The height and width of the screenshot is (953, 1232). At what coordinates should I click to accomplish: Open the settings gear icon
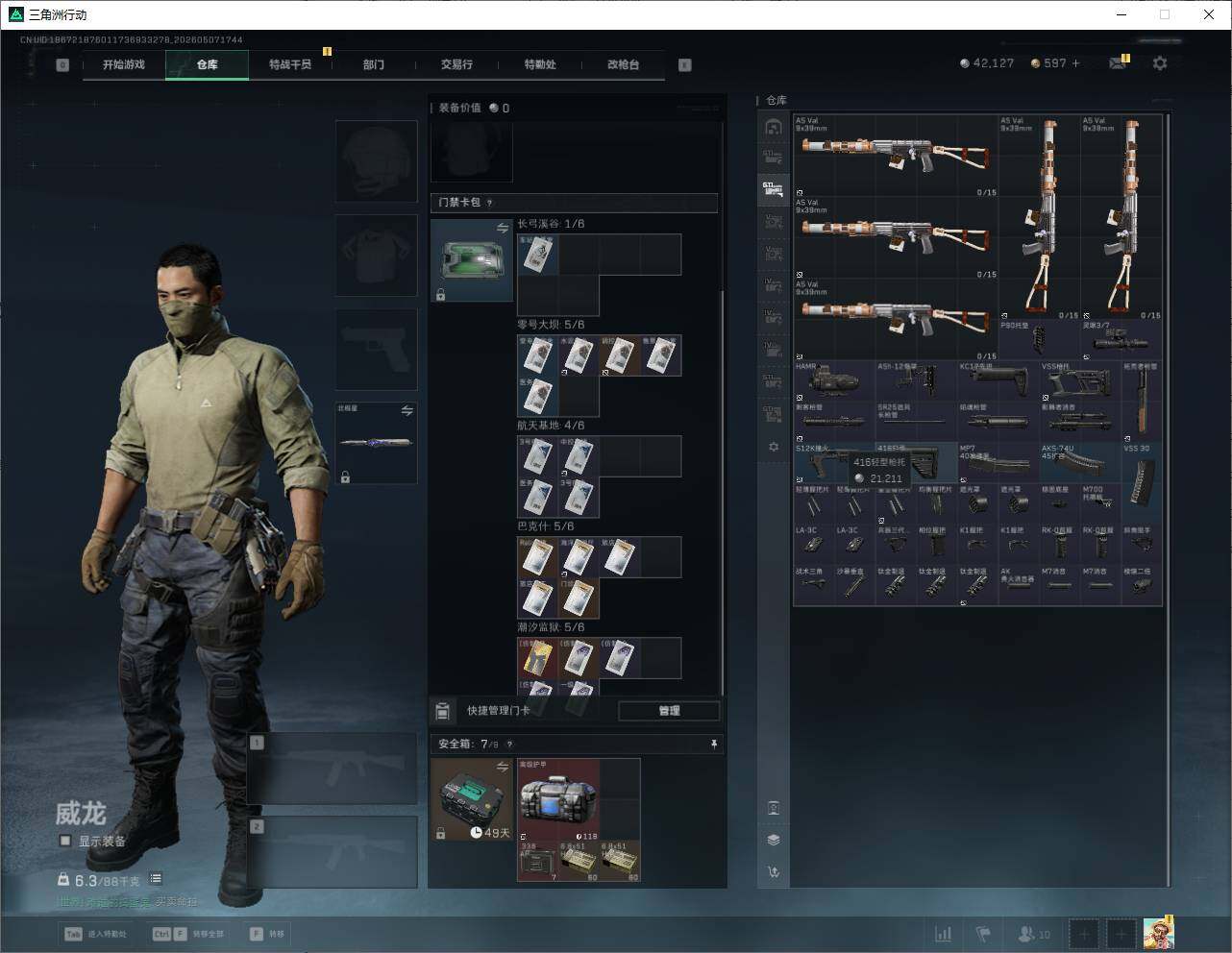coord(1160,63)
